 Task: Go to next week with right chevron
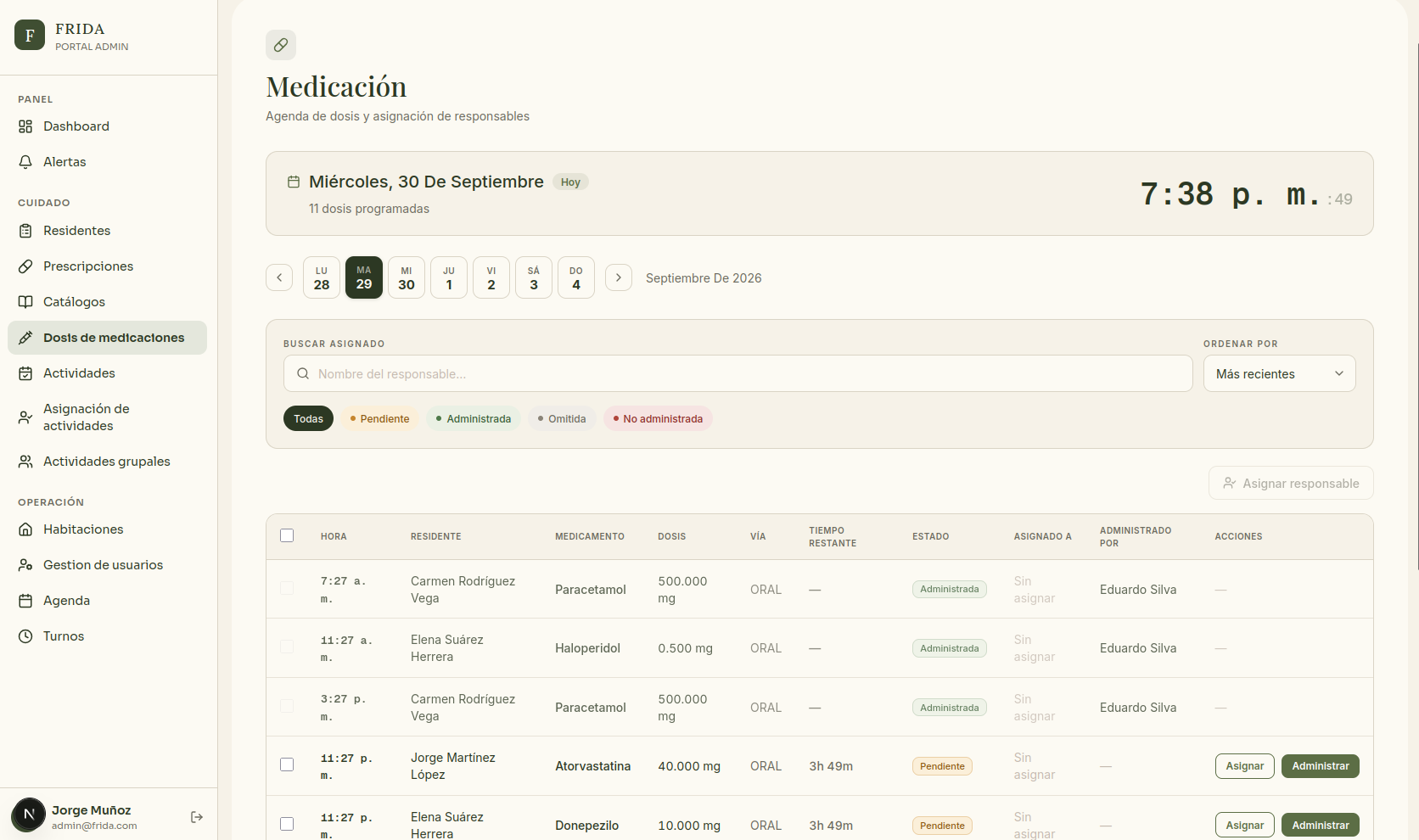[x=619, y=277]
